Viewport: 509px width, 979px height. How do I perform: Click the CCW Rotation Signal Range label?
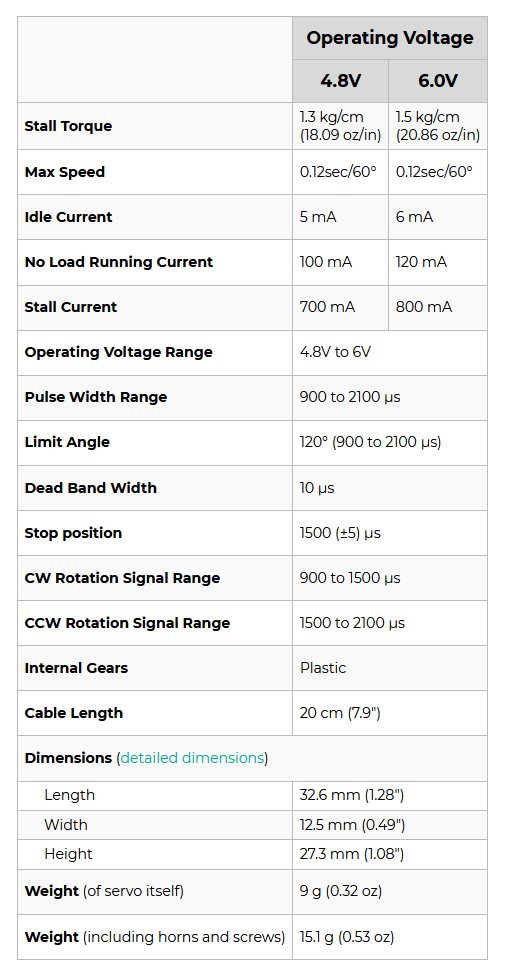127,623
